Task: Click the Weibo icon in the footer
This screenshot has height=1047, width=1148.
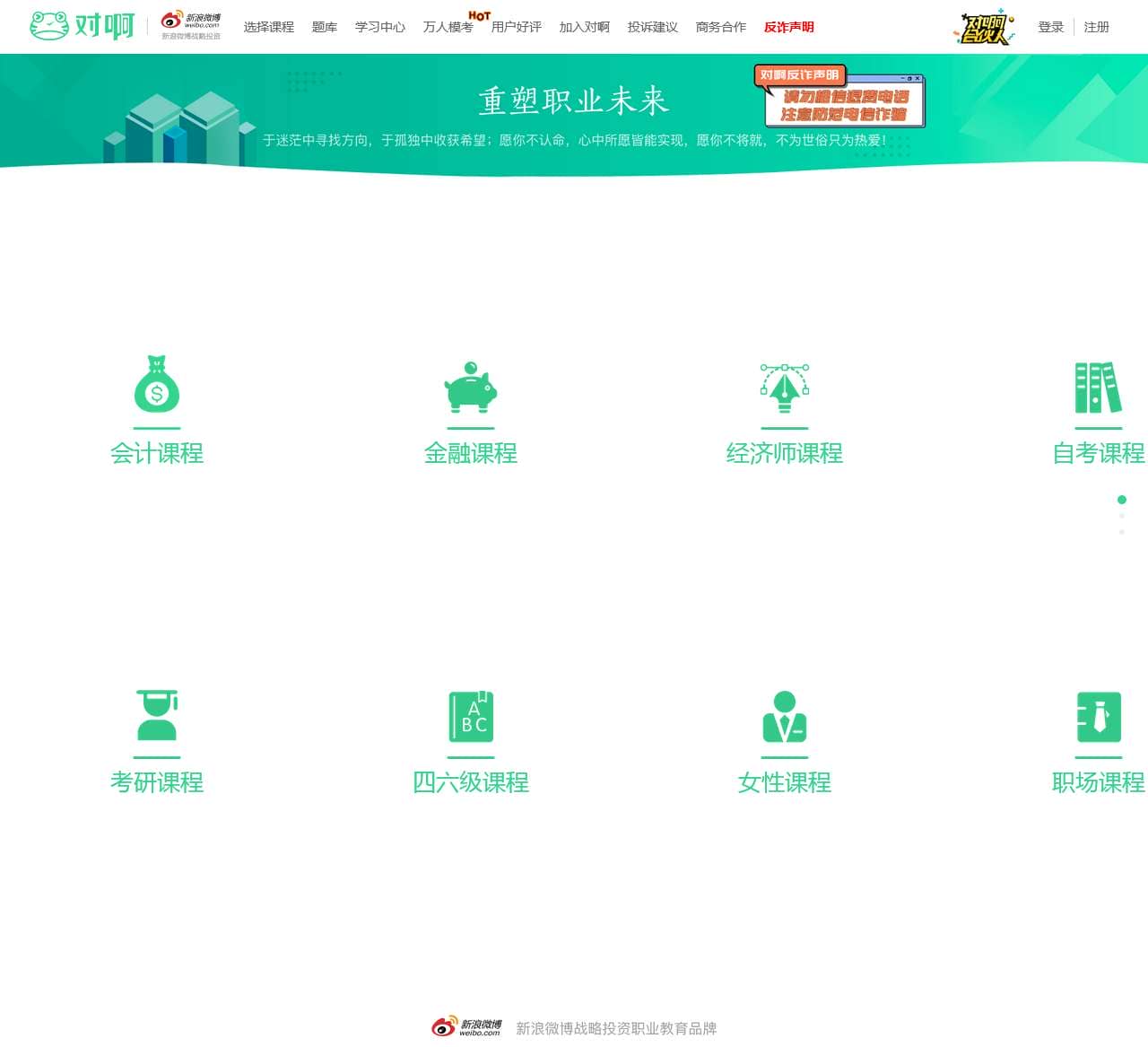Action: tap(443, 1028)
